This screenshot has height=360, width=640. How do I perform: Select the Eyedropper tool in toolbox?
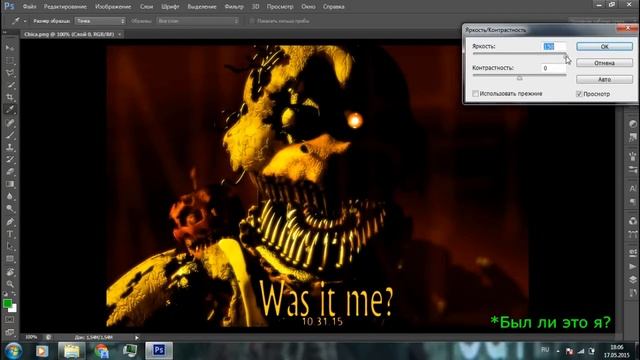pos(10,109)
